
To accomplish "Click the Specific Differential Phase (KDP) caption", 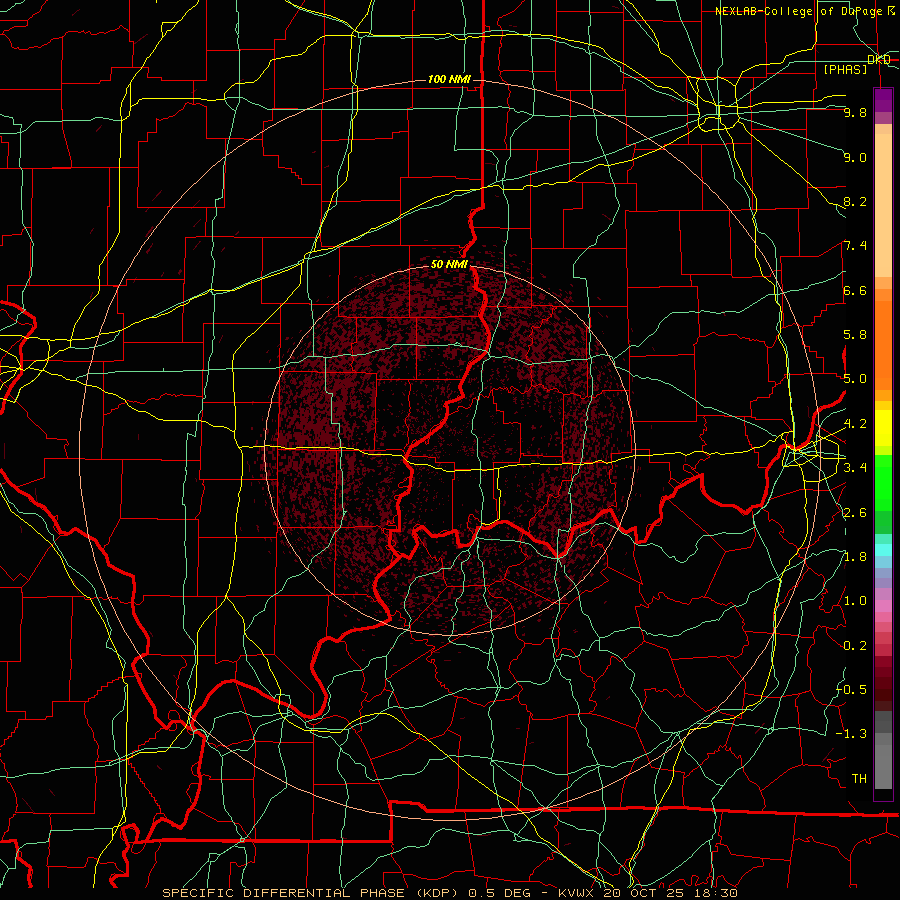I will tap(449, 893).
